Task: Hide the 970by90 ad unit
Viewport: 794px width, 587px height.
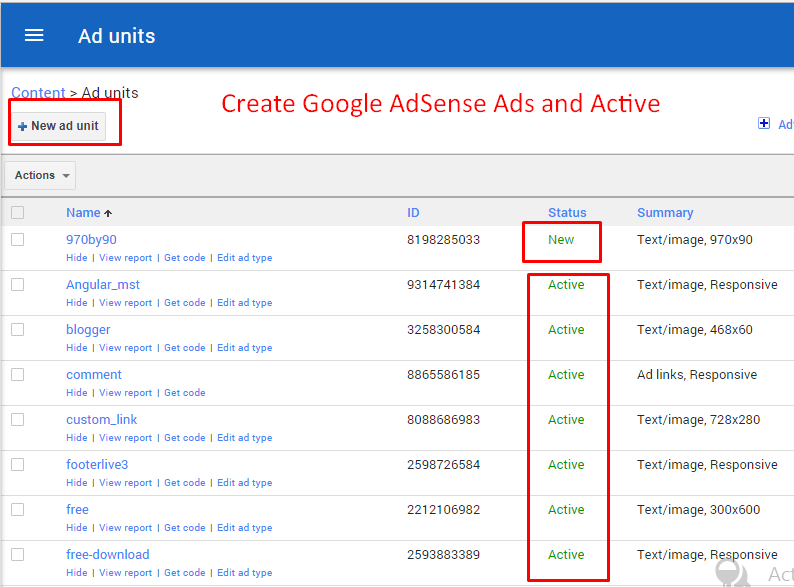Action: [x=76, y=258]
